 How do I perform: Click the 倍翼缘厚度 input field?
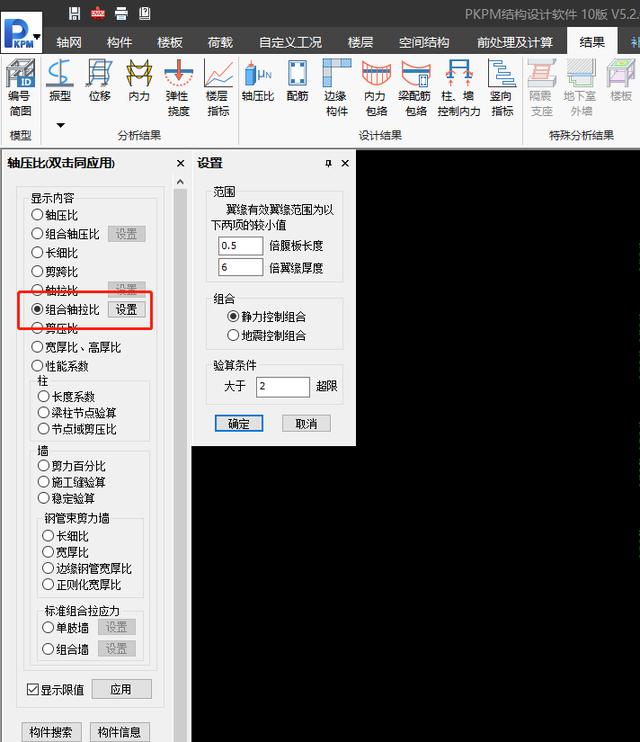[240, 267]
